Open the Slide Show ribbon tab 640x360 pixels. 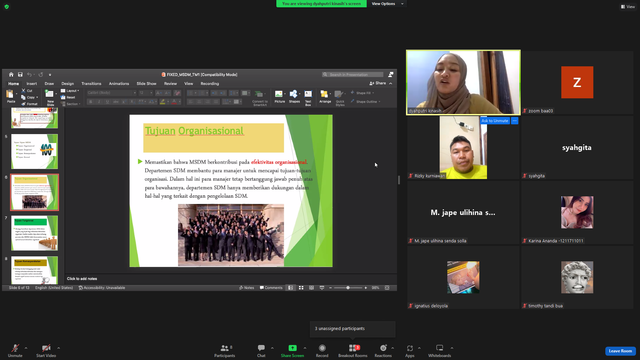pos(146,84)
